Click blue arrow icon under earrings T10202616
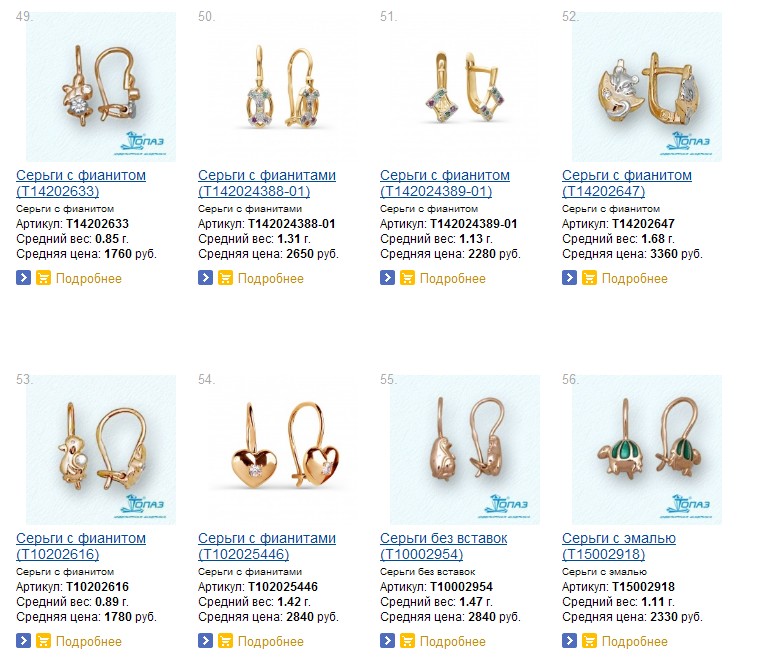The height and width of the screenshot is (666, 784). pos(24,640)
